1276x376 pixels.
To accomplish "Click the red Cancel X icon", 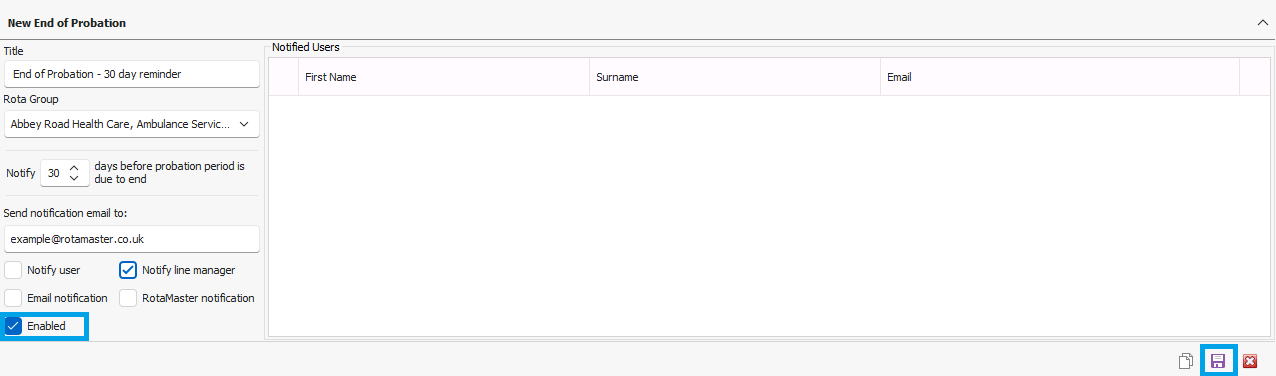I will tap(1250, 361).
